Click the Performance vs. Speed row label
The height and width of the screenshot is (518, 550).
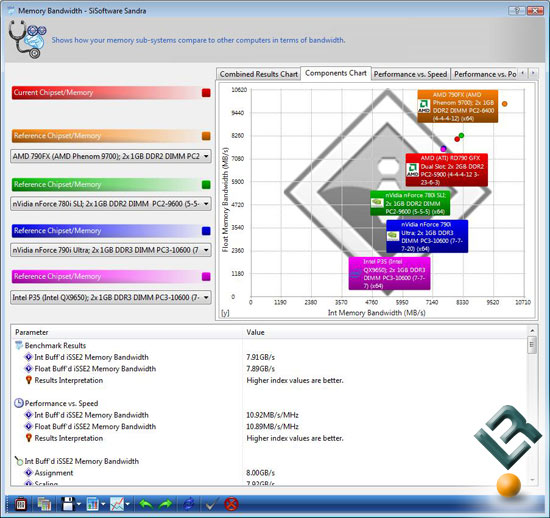click(61, 403)
